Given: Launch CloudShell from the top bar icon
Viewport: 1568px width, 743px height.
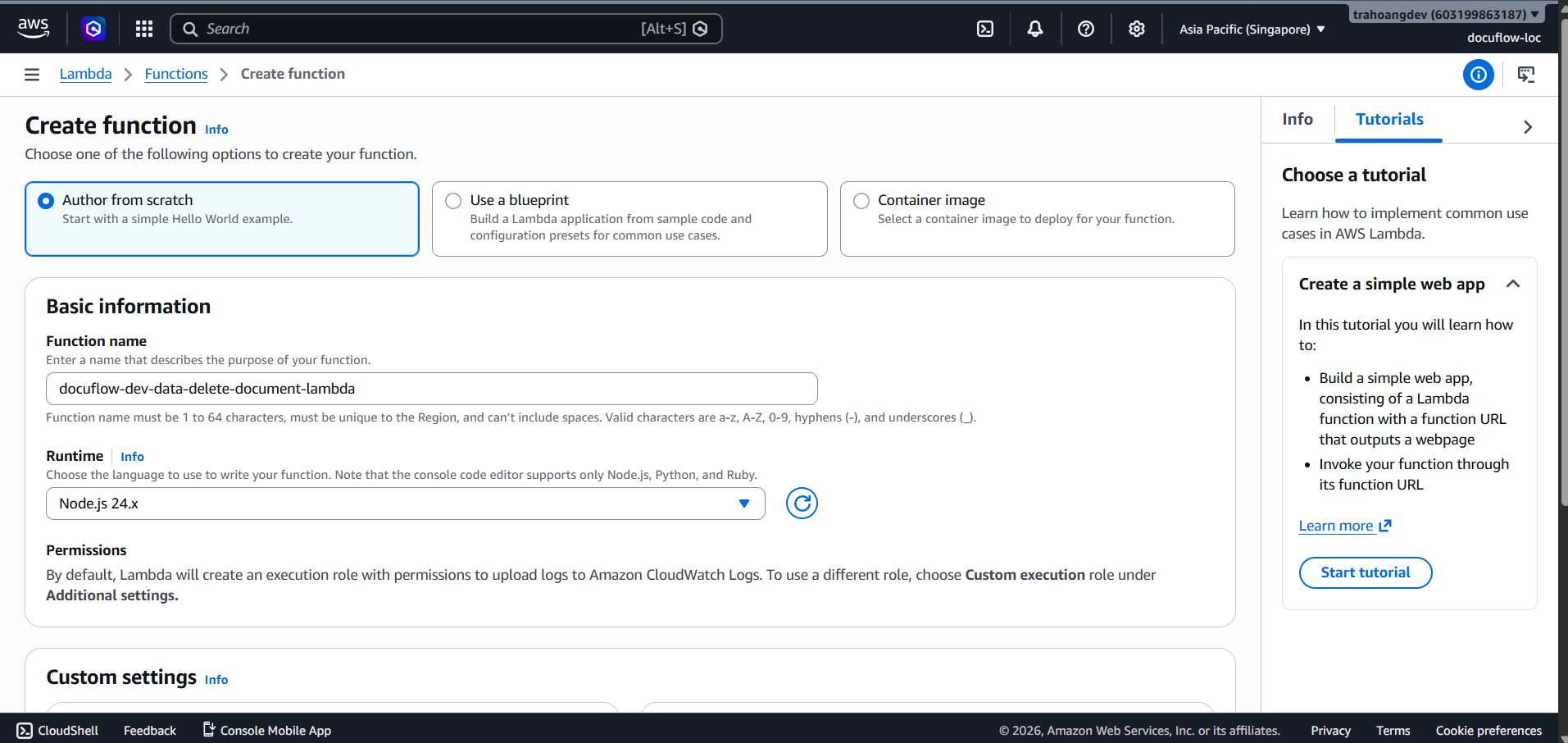Looking at the screenshot, I should (985, 29).
